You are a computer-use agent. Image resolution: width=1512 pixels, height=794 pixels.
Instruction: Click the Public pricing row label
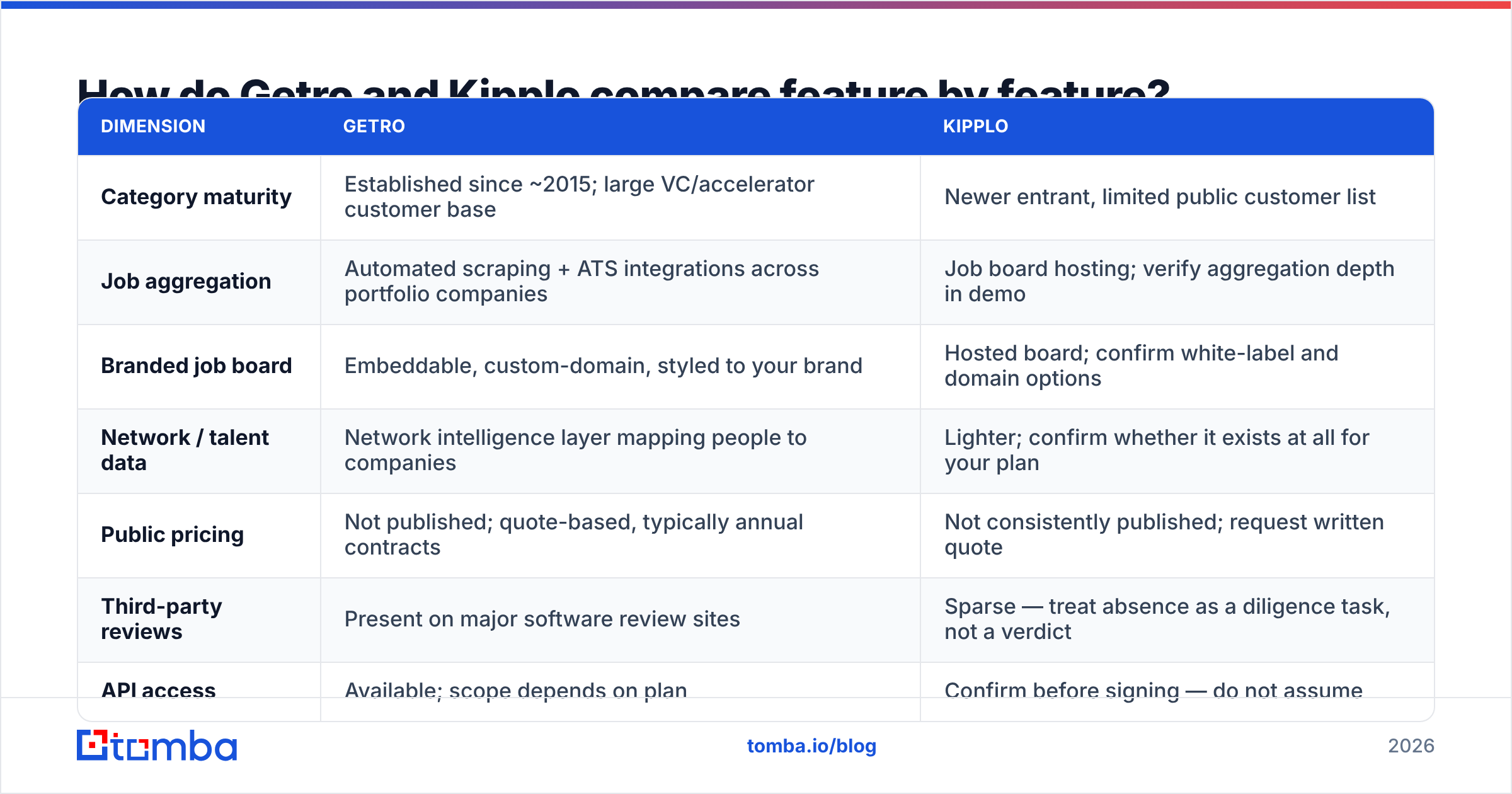tap(172, 535)
